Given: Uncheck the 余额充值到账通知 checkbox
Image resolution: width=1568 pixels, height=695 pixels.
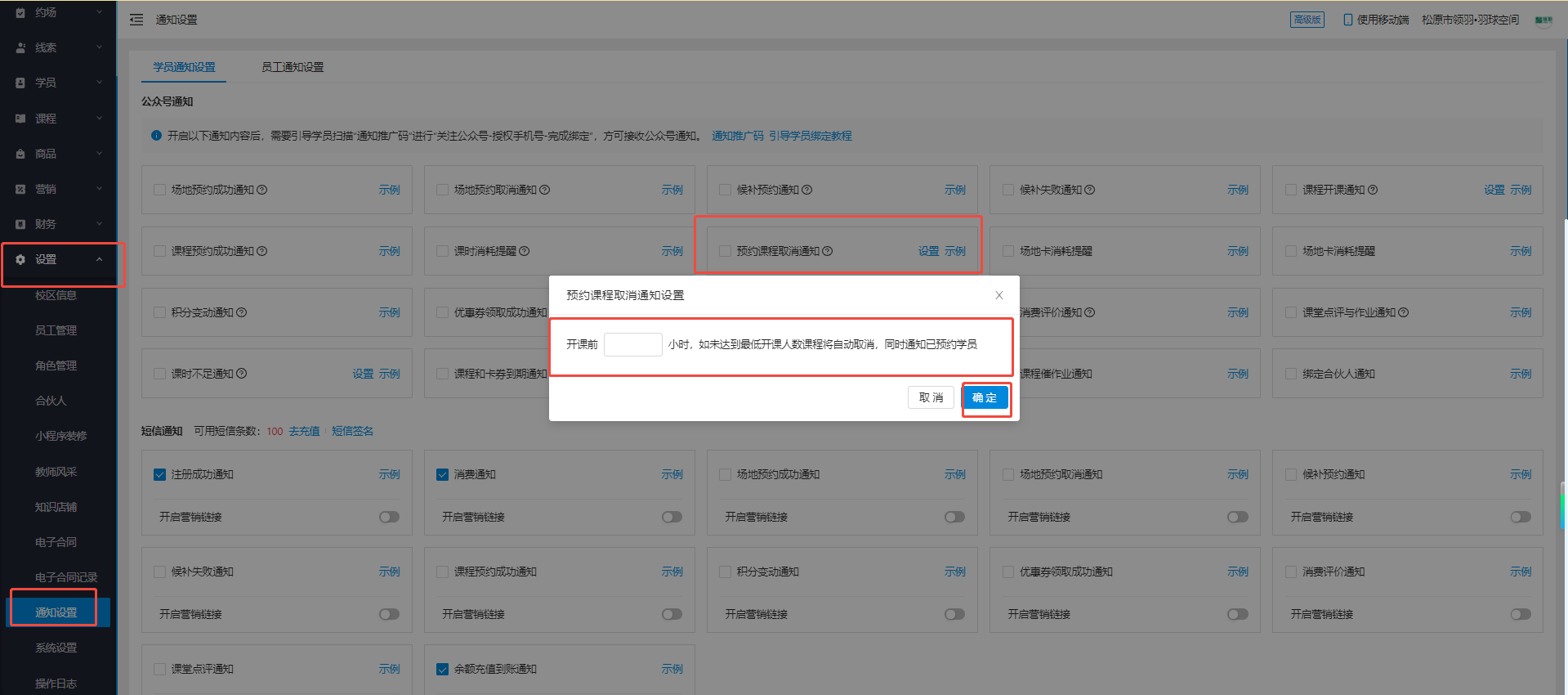Looking at the screenshot, I should pyautogui.click(x=443, y=669).
